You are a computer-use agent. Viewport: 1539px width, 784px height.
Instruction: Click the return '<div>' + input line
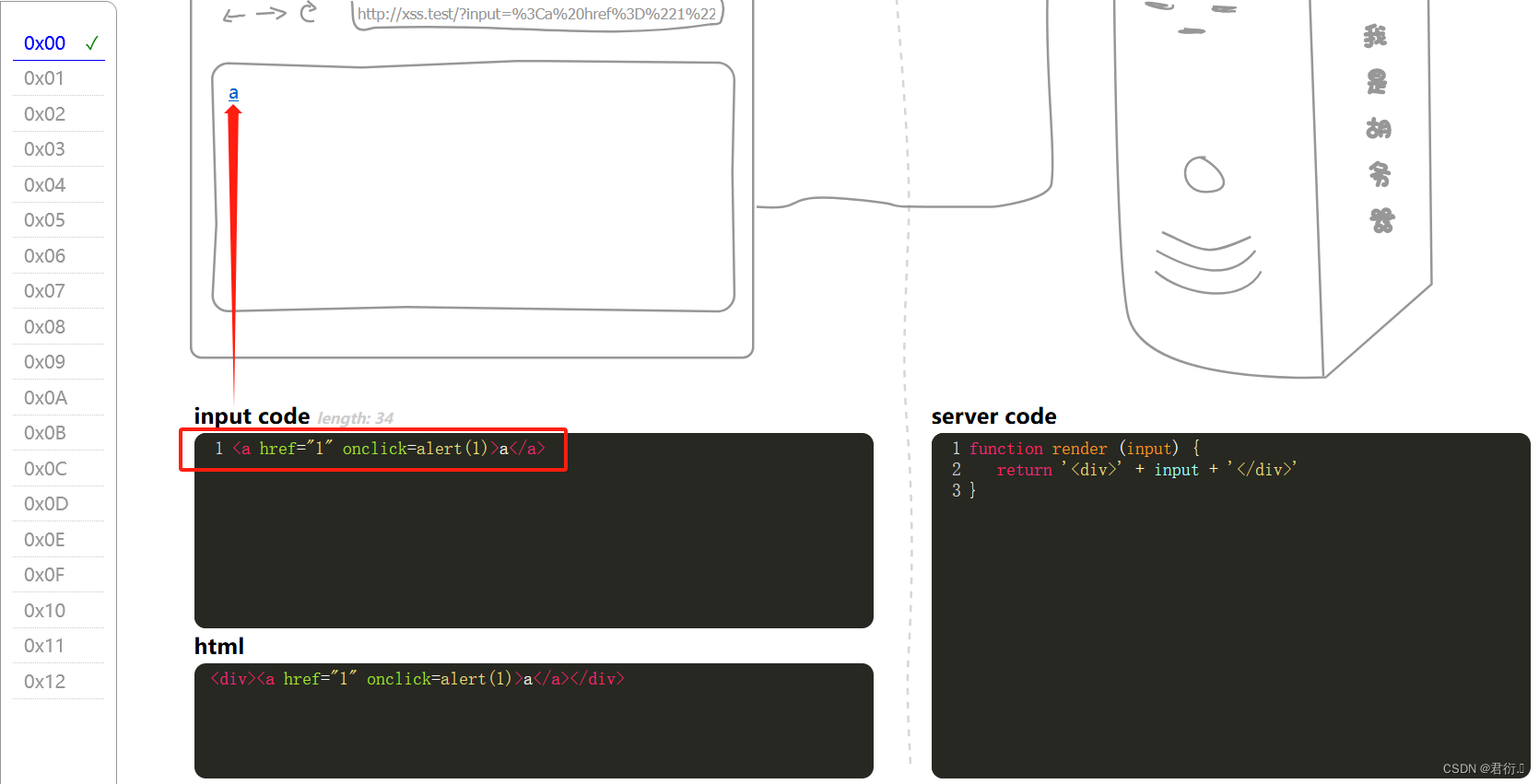coord(1146,470)
